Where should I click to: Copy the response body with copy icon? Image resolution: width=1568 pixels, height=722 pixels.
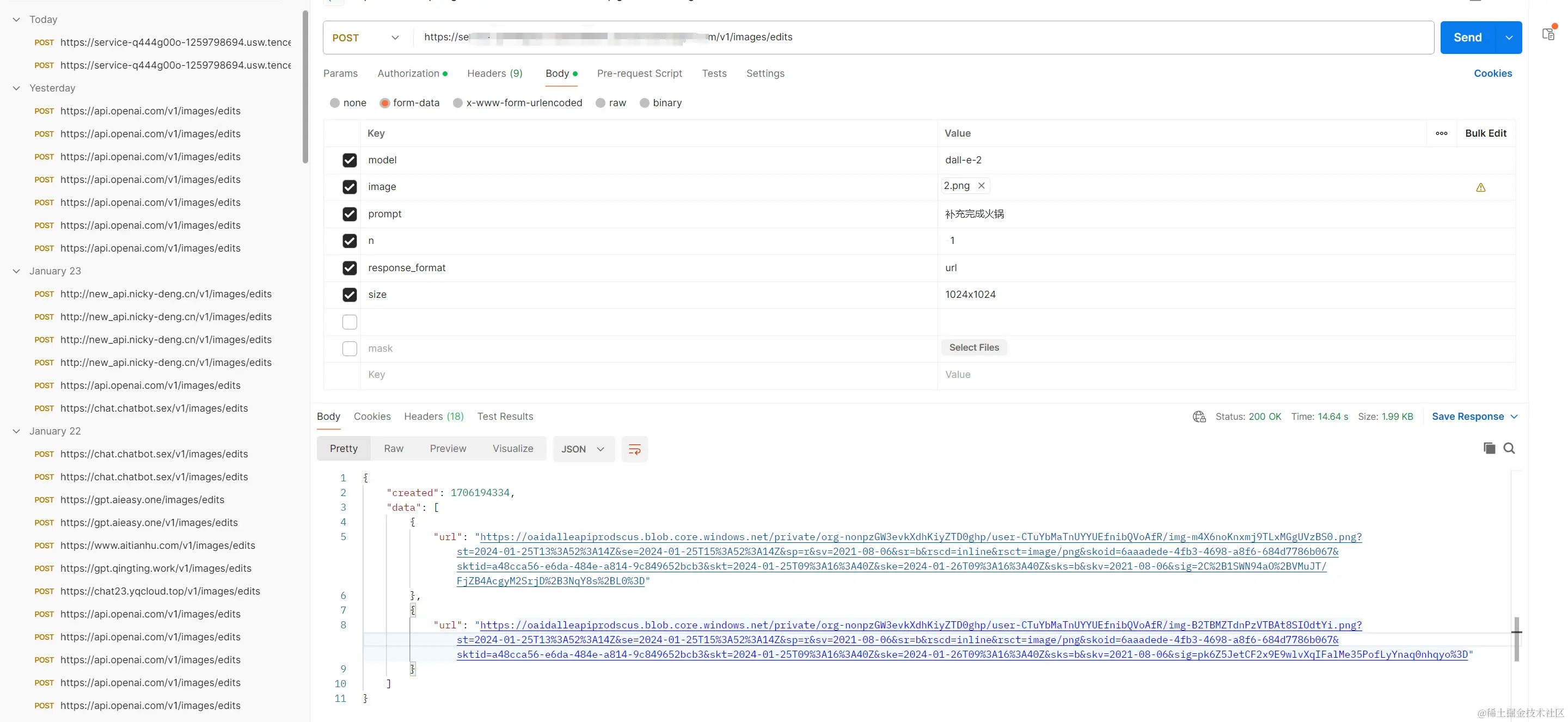1489,449
